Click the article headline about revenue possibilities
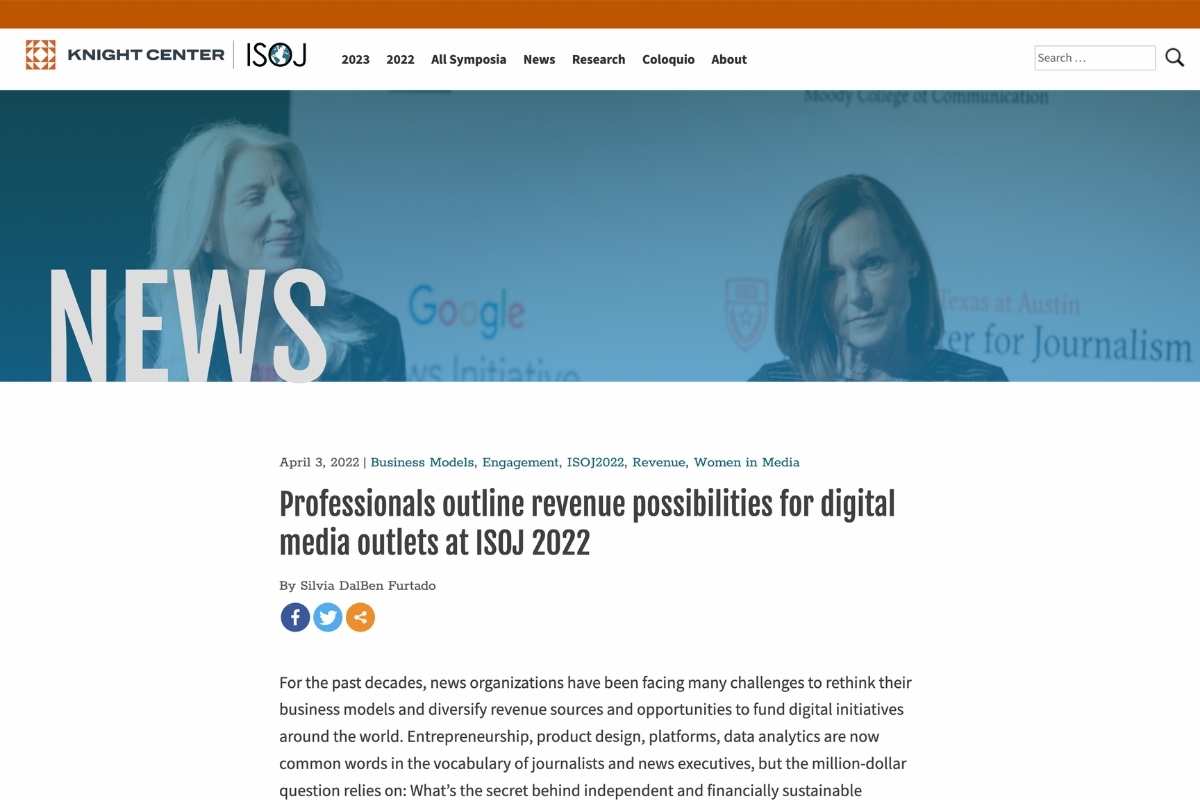This screenshot has width=1200, height=800. pos(587,523)
